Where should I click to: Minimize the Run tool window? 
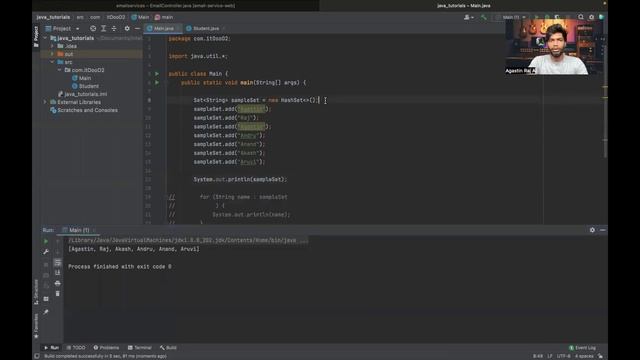point(602,230)
